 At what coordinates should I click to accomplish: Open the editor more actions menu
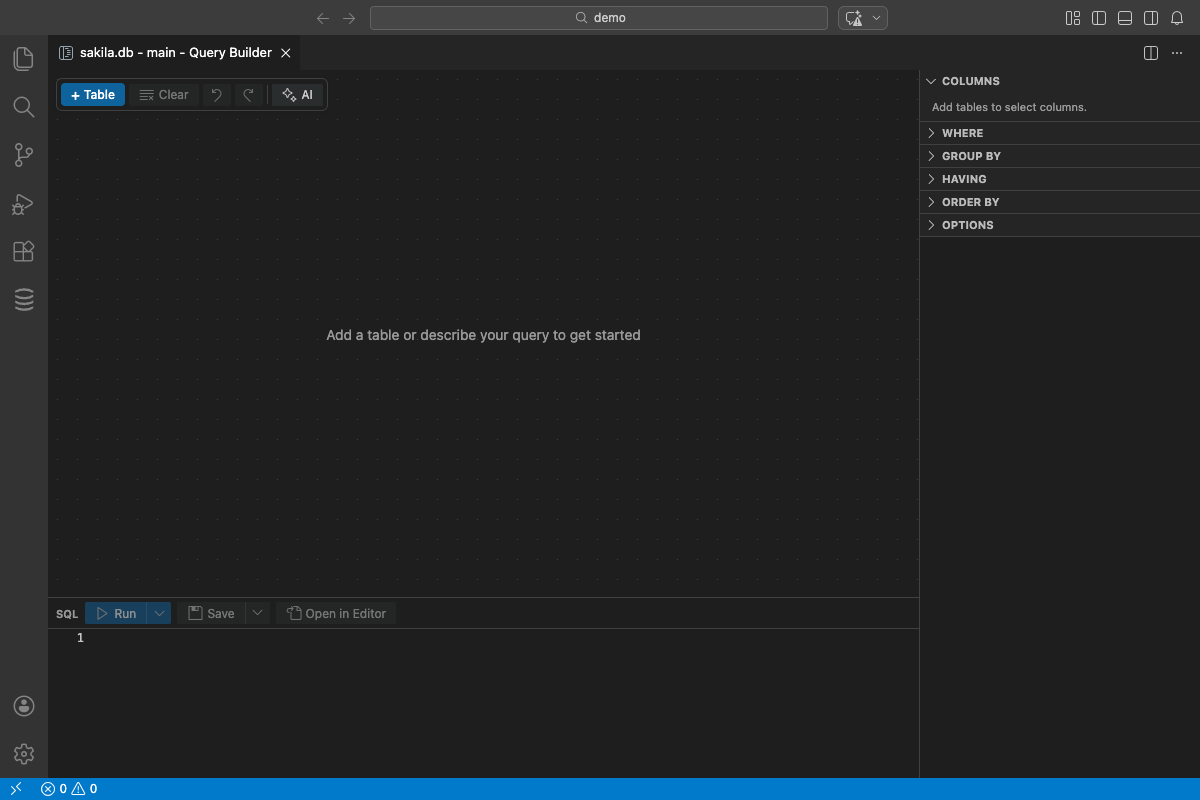tap(1176, 52)
